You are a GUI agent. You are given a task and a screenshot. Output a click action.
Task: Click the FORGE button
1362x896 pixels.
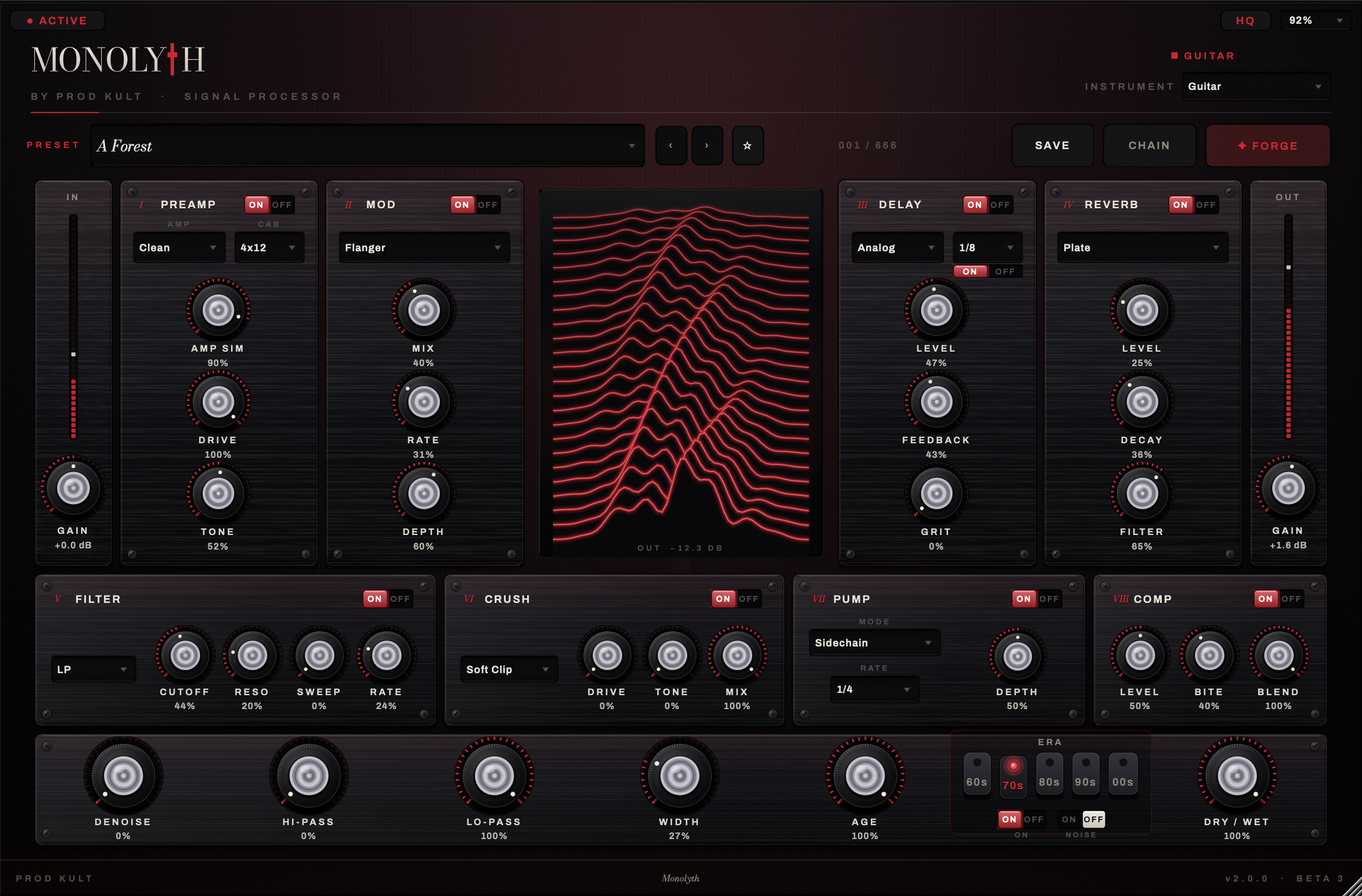click(x=1267, y=146)
